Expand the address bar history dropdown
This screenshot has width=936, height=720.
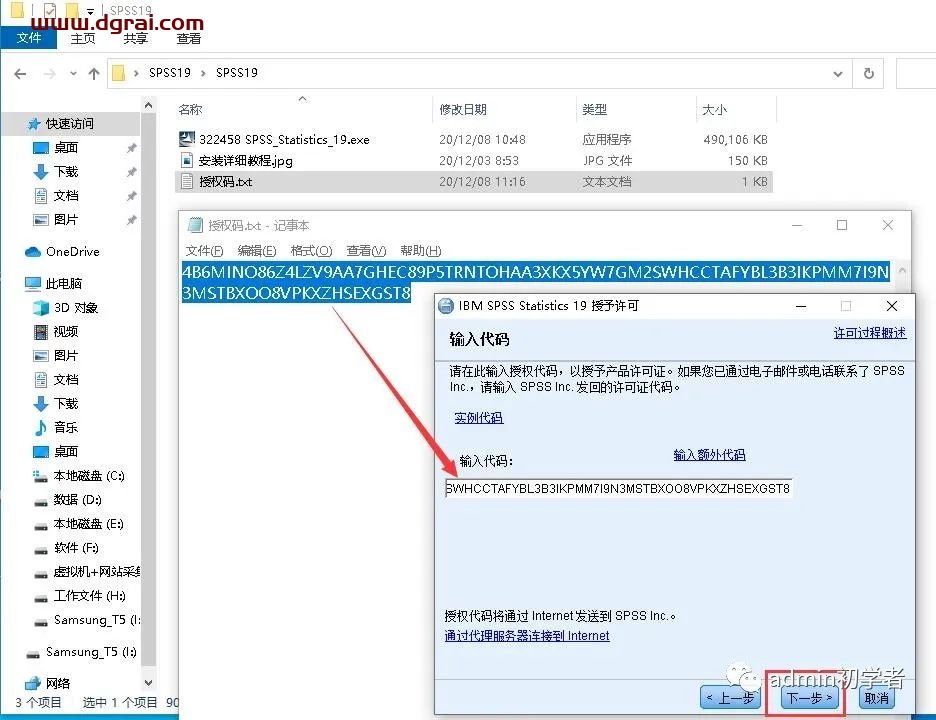[838, 73]
